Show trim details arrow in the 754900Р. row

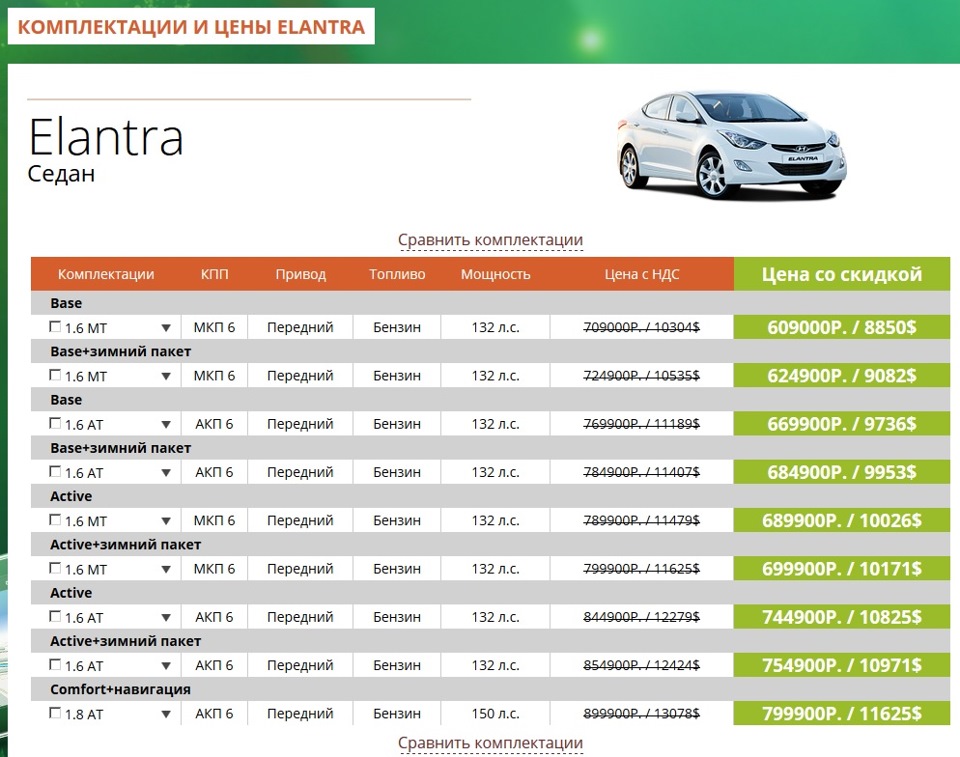click(x=166, y=666)
